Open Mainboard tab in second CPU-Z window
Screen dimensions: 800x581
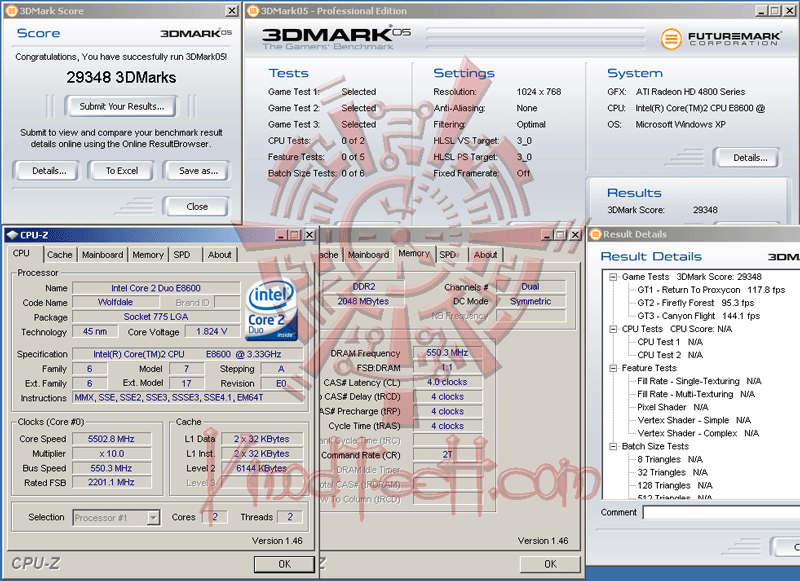pos(368,255)
